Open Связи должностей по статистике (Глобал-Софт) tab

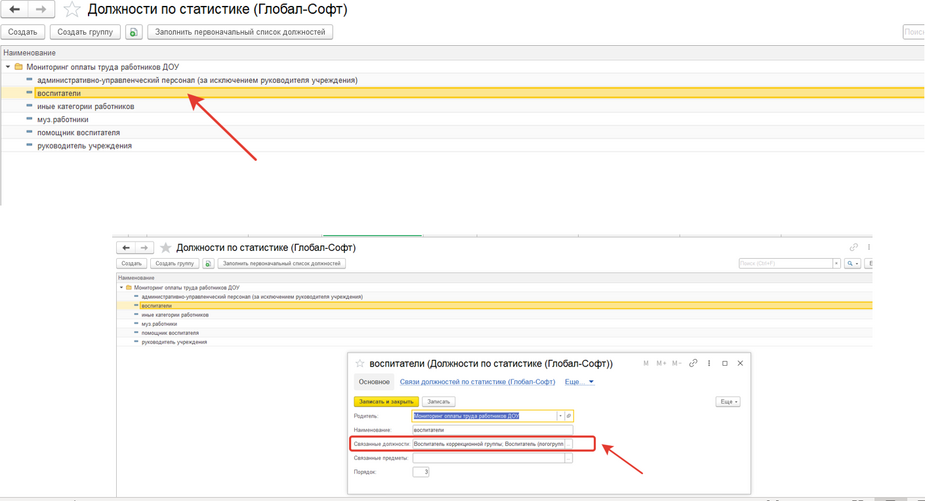[x=477, y=382]
